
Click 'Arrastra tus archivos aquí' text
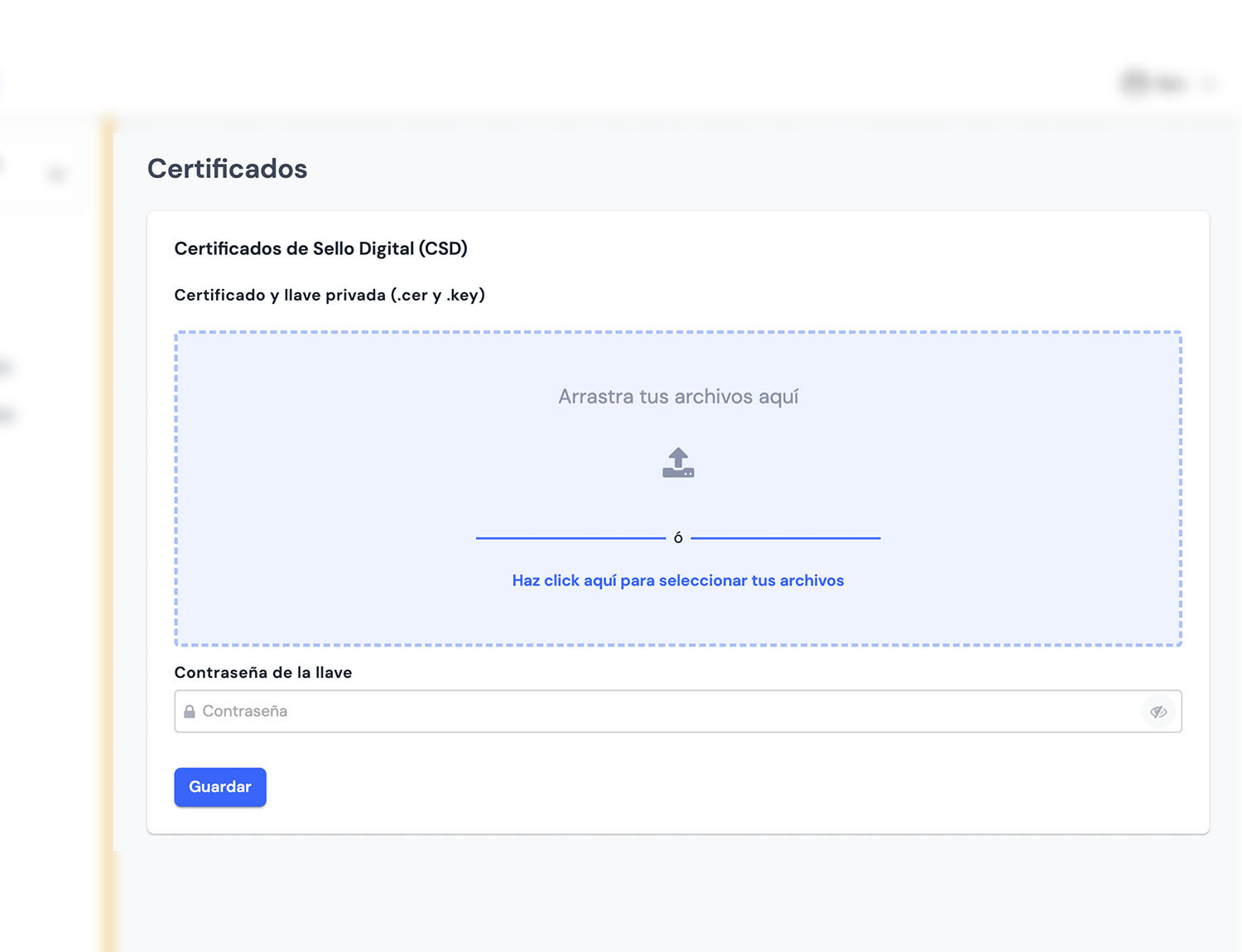click(677, 397)
